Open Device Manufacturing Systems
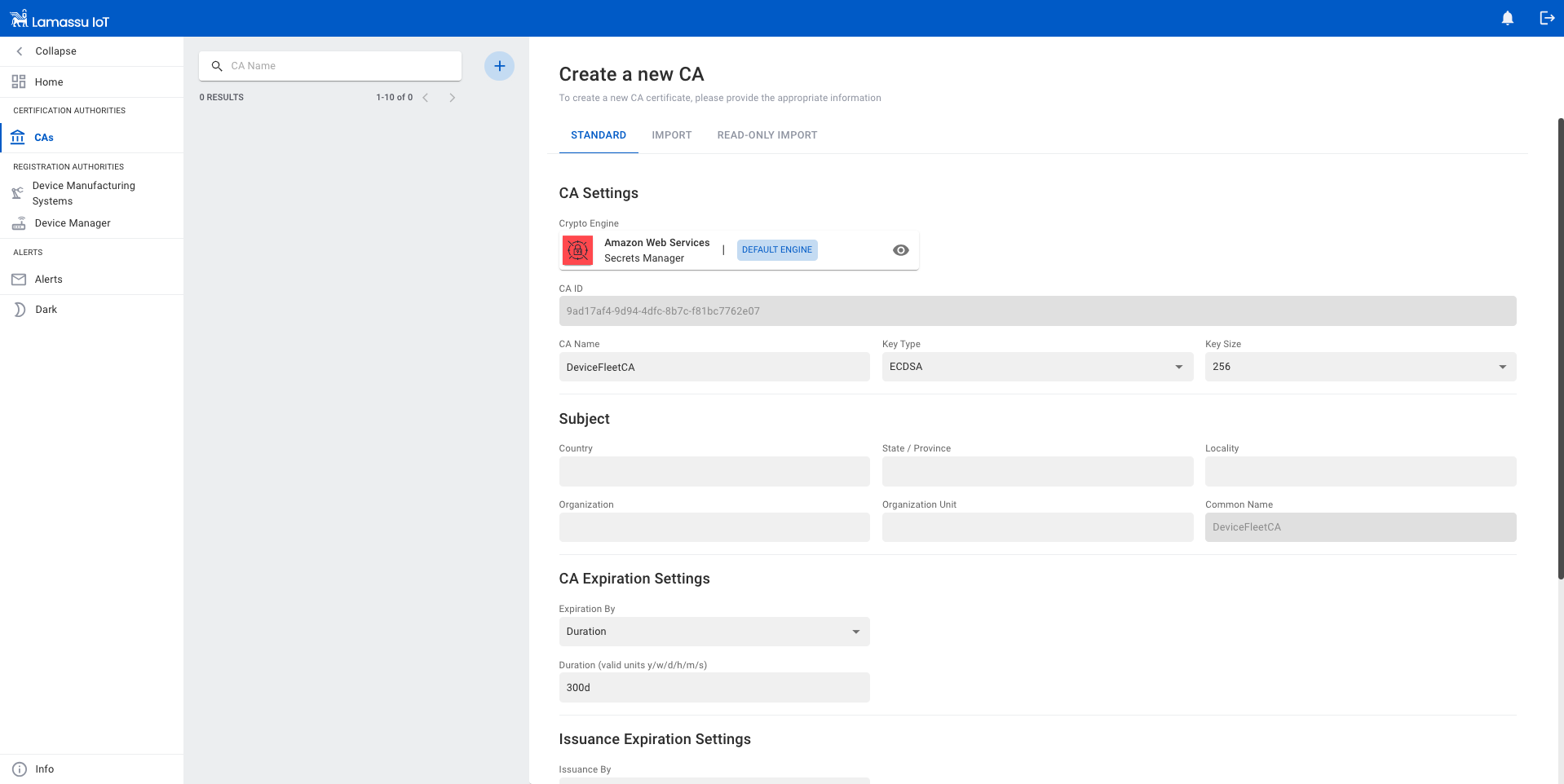Viewport: 1564px width, 784px height. pyautogui.click(x=83, y=193)
